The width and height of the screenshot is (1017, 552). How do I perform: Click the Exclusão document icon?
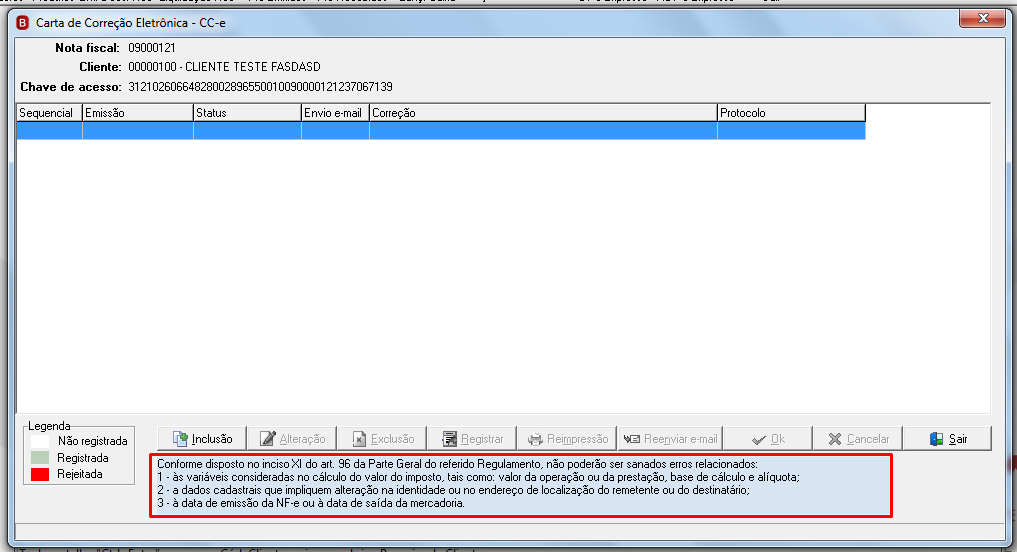pos(359,439)
